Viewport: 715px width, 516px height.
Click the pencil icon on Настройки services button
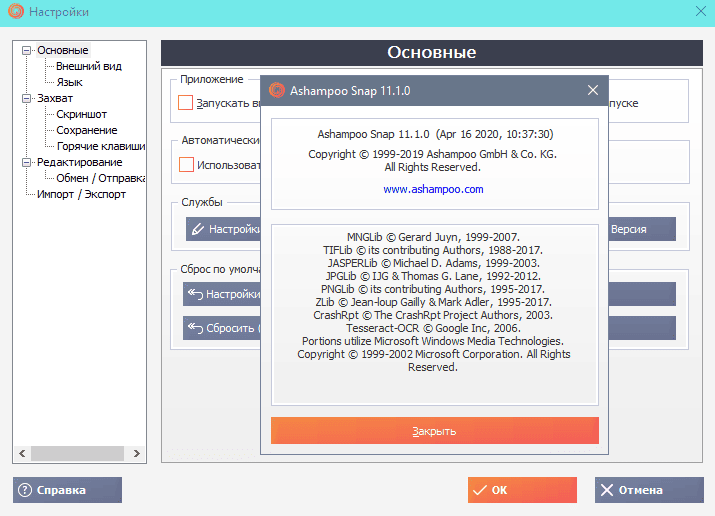pyautogui.click(x=197, y=229)
